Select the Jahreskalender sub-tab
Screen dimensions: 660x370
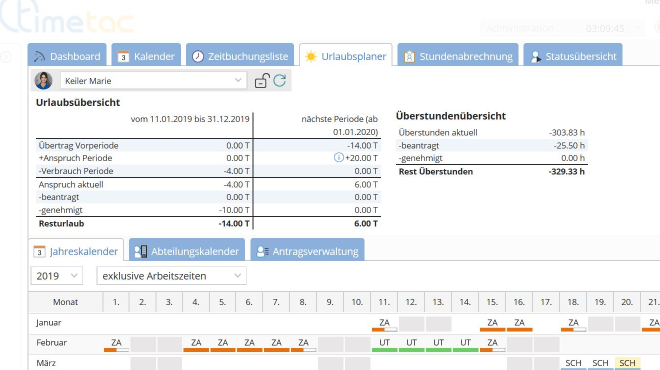pos(76,251)
